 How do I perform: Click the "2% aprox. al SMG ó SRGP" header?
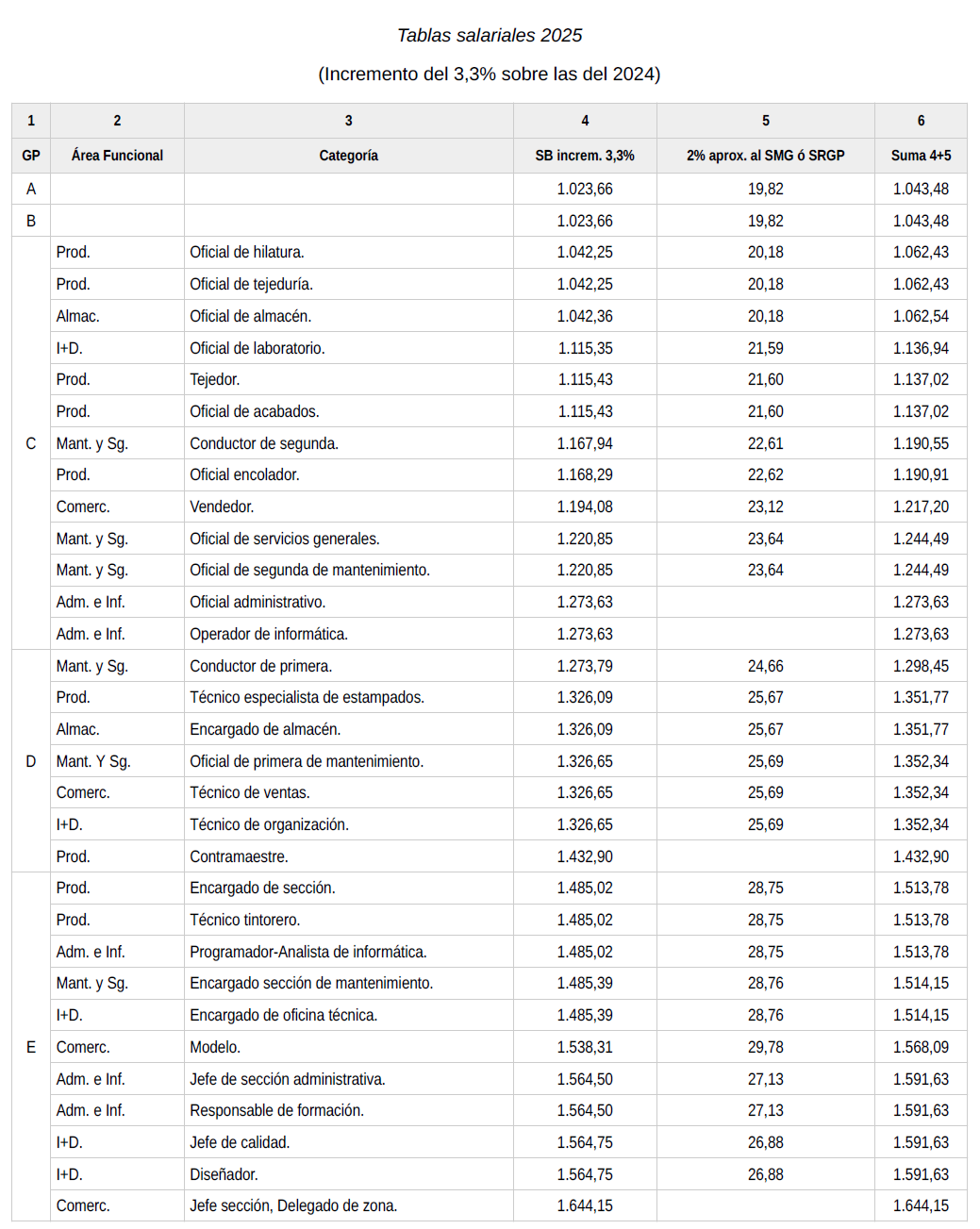pos(765,156)
